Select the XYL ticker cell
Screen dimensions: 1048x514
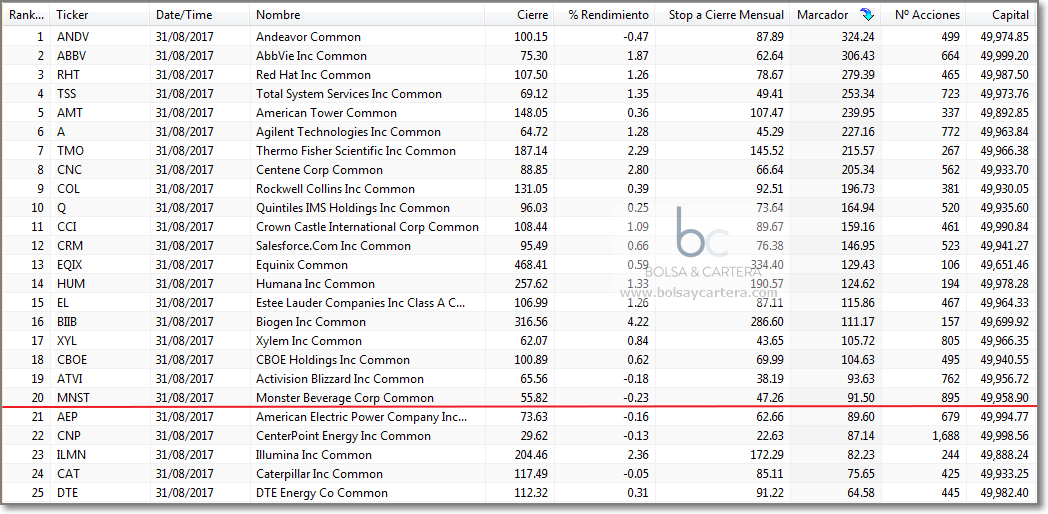68,341
